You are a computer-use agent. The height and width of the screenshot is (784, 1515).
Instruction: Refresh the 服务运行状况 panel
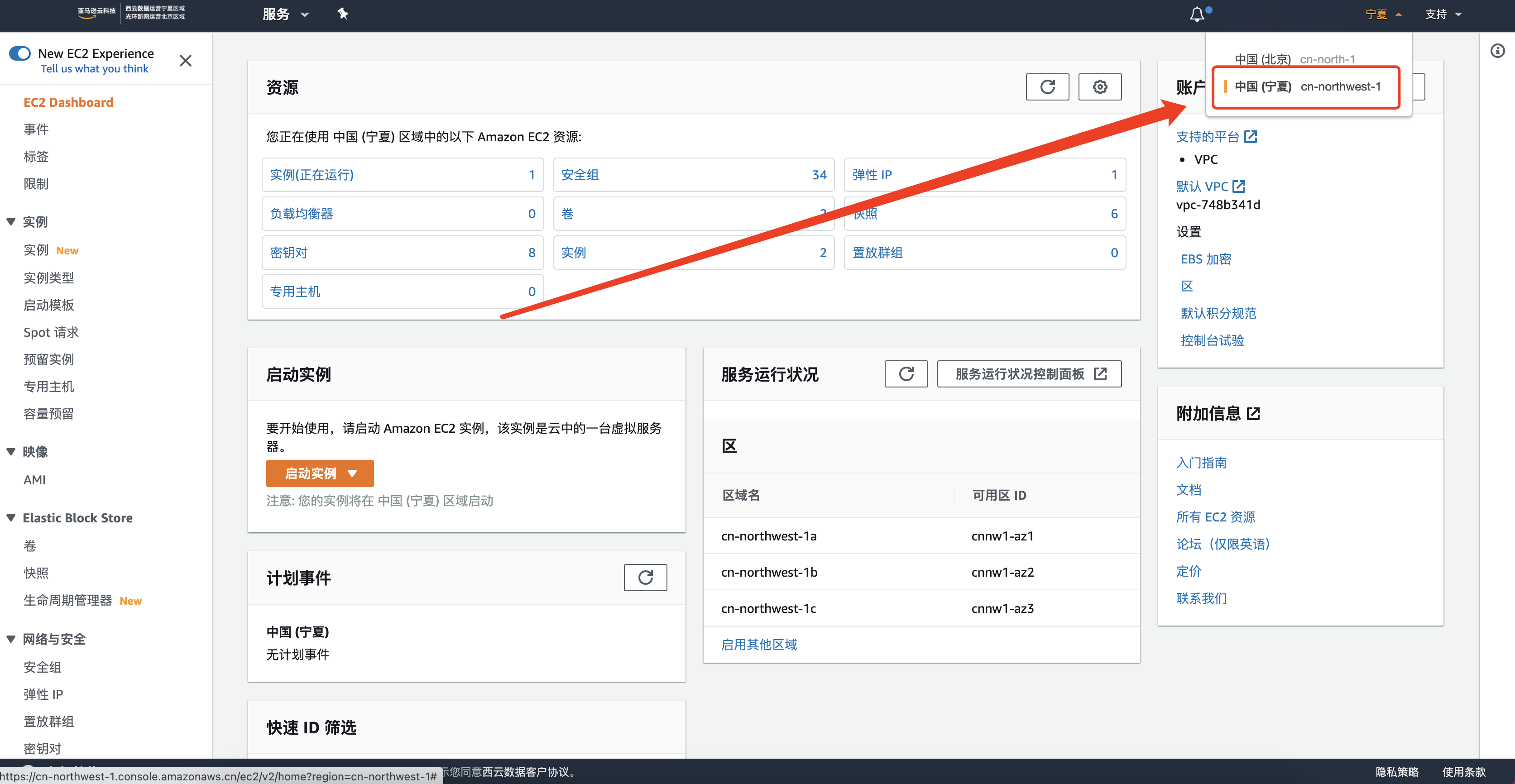tap(906, 374)
